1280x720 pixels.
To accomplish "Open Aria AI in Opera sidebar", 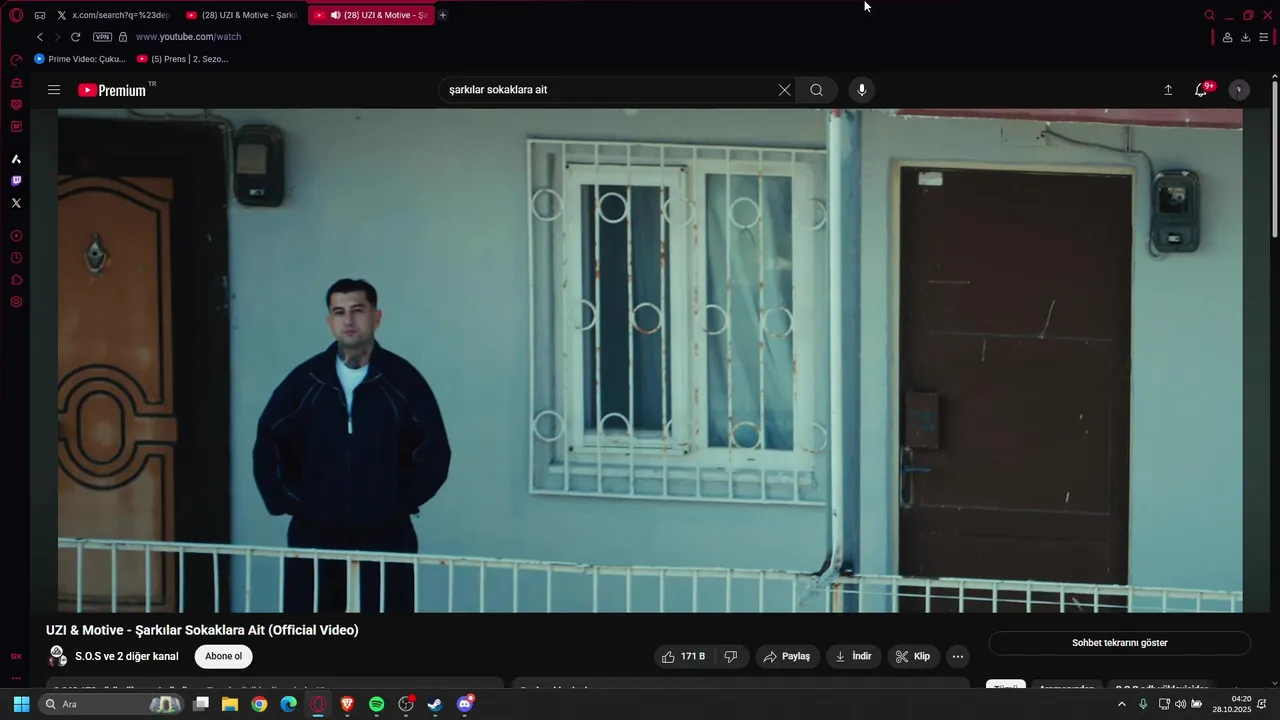I will pyautogui.click(x=16, y=159).
